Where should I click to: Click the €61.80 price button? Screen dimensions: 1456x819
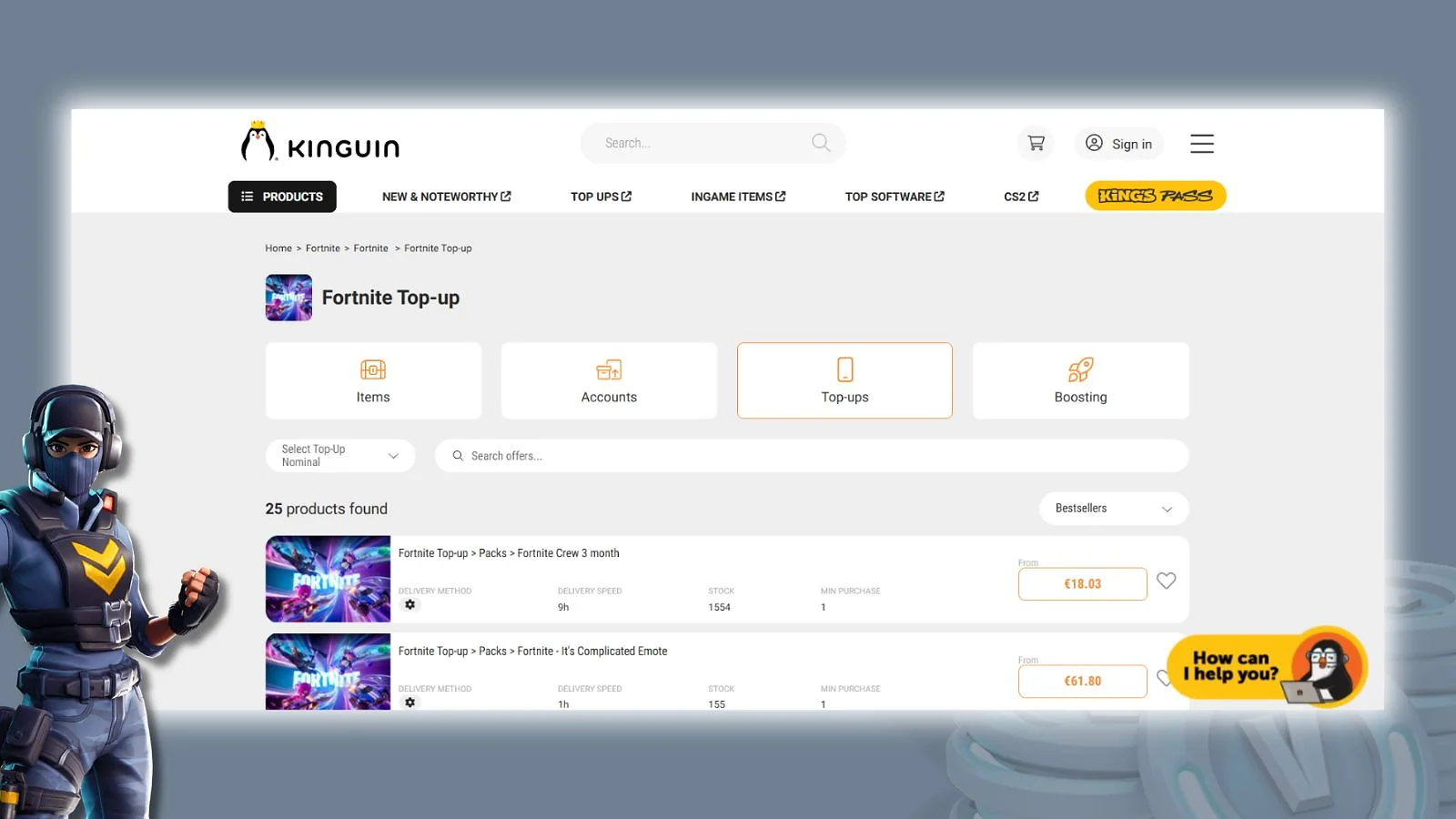point(1083,682)
